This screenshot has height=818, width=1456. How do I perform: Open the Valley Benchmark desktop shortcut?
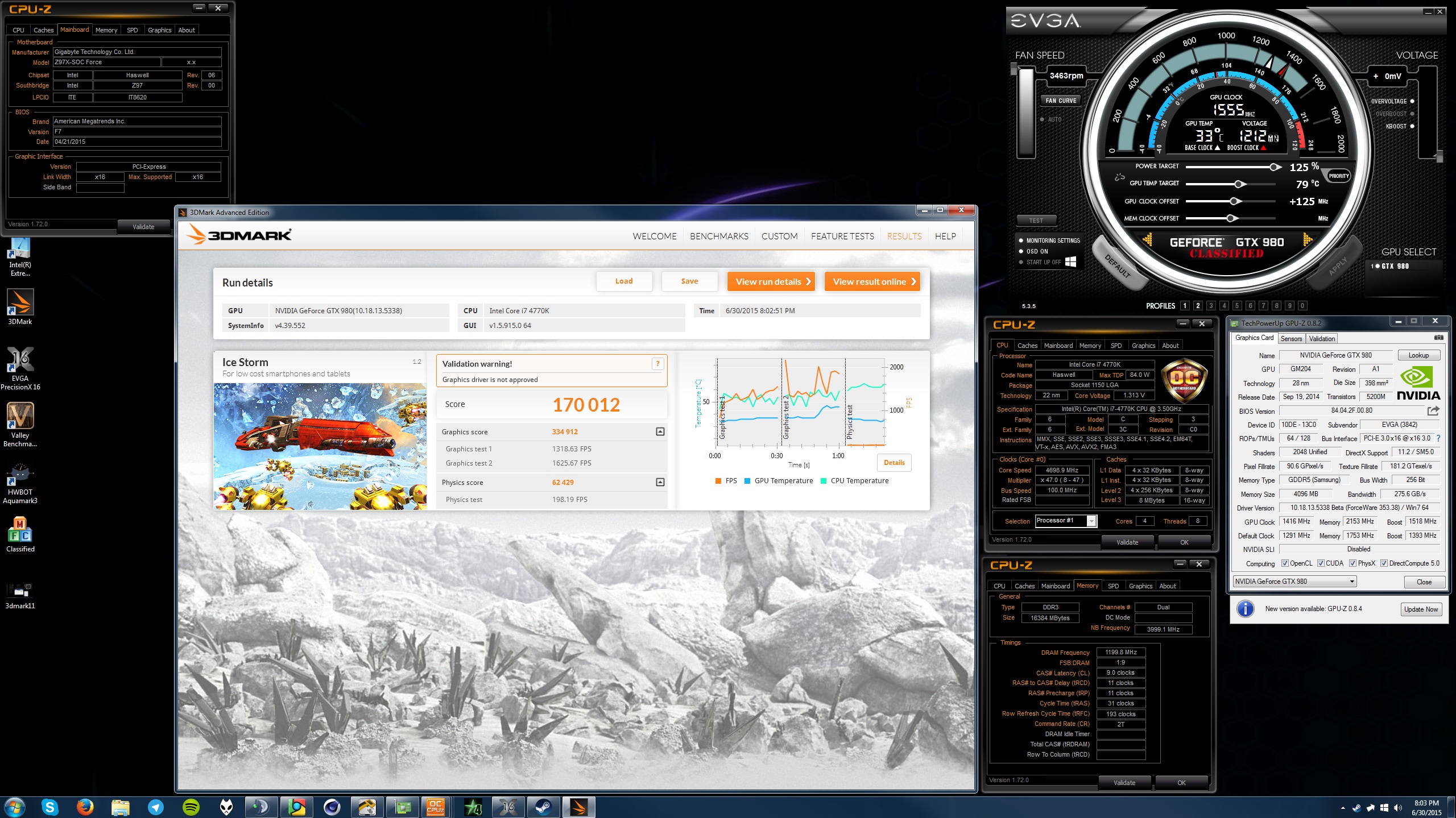click(x=20, y=425)
